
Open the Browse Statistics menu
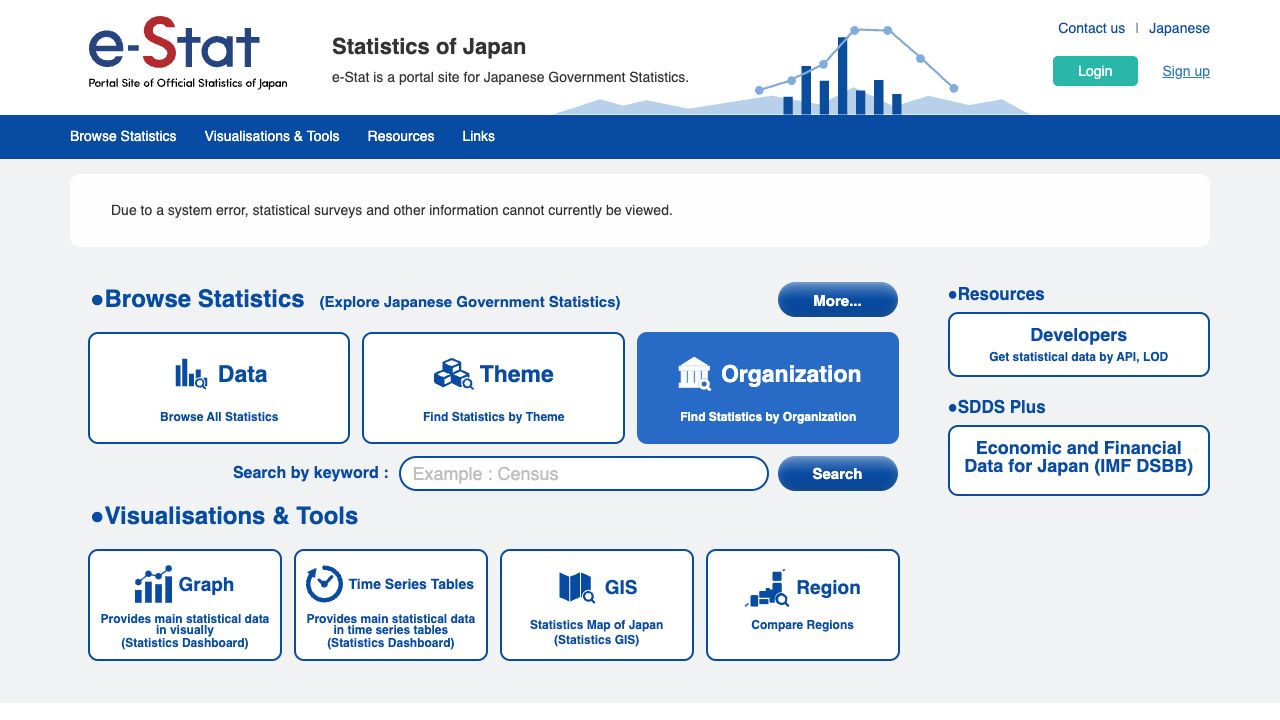click(x=123, y=137)
